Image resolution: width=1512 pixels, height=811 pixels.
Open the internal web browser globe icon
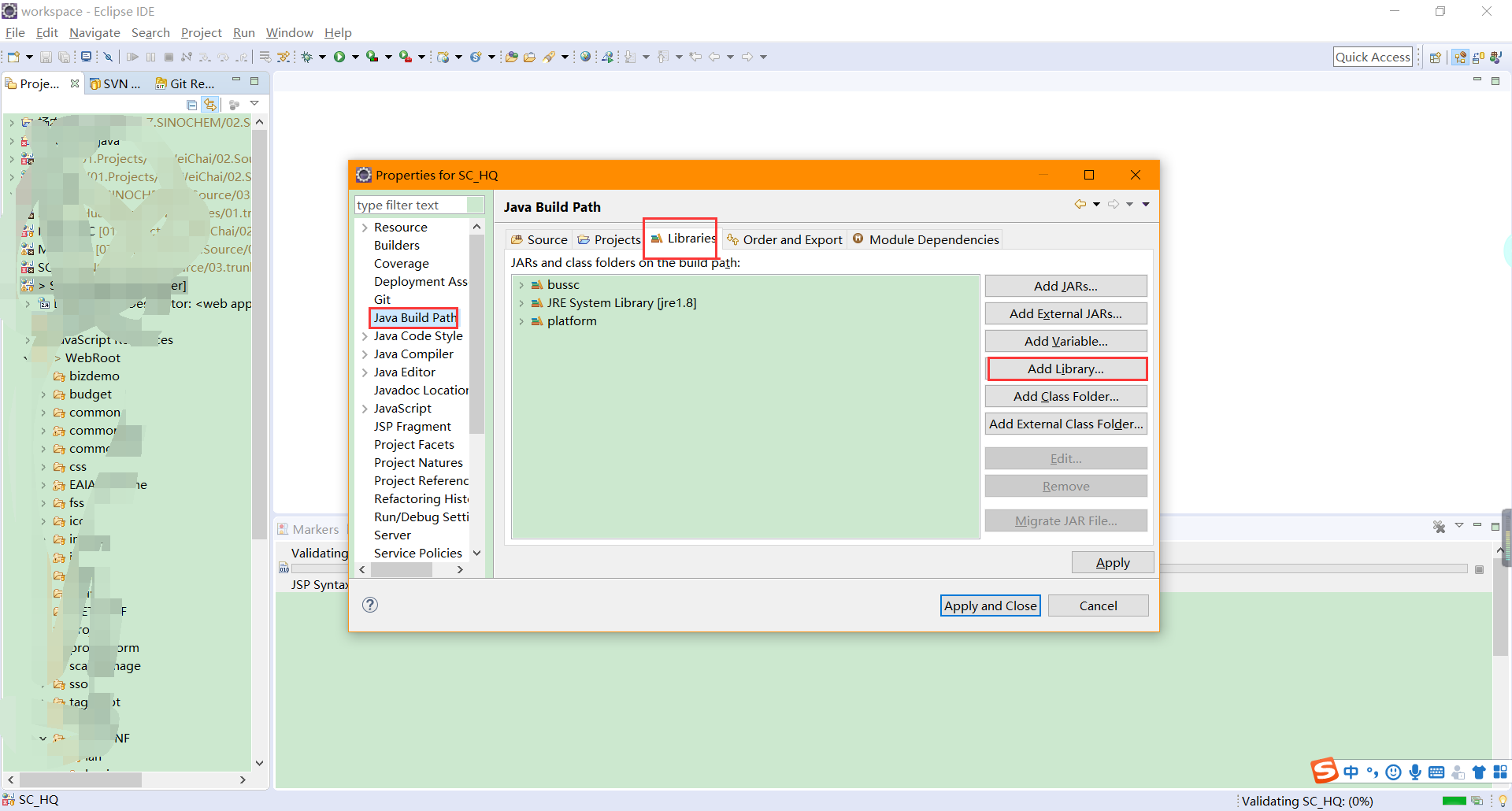click(586, 56)
